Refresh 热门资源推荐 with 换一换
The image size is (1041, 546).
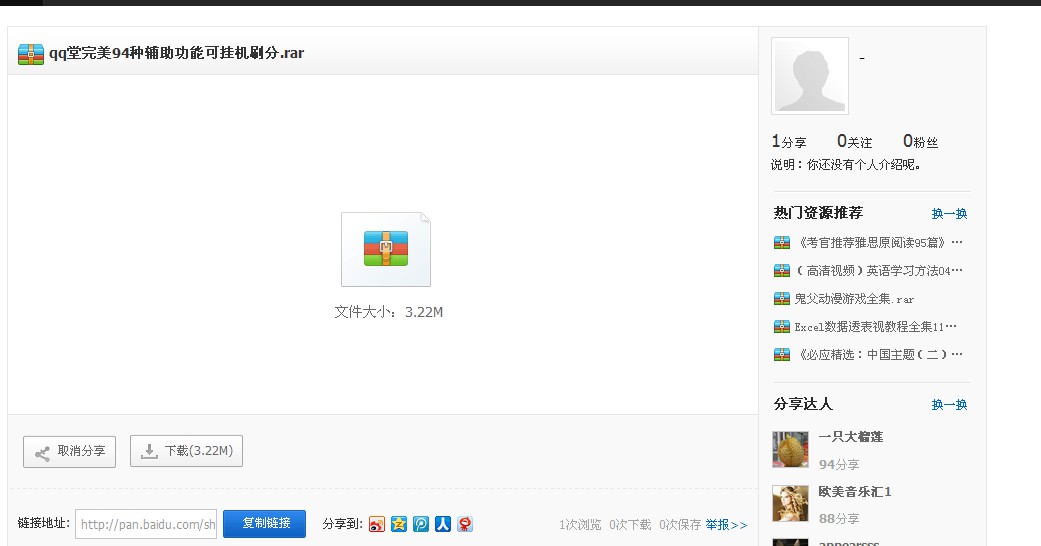tap(949, 213)
